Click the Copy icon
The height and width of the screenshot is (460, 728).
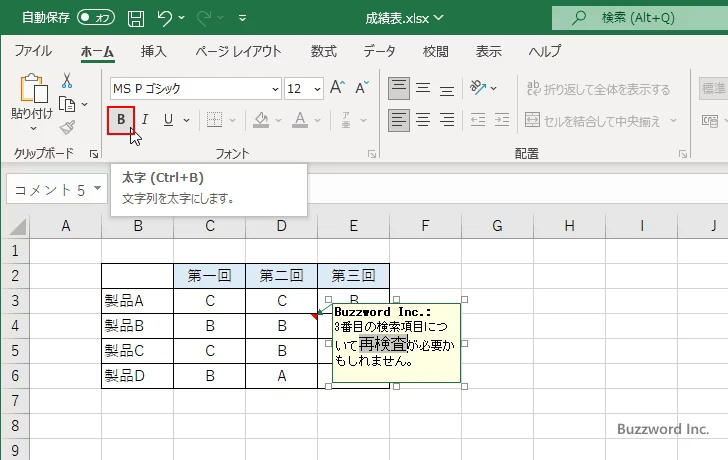[x=67, y=104]
